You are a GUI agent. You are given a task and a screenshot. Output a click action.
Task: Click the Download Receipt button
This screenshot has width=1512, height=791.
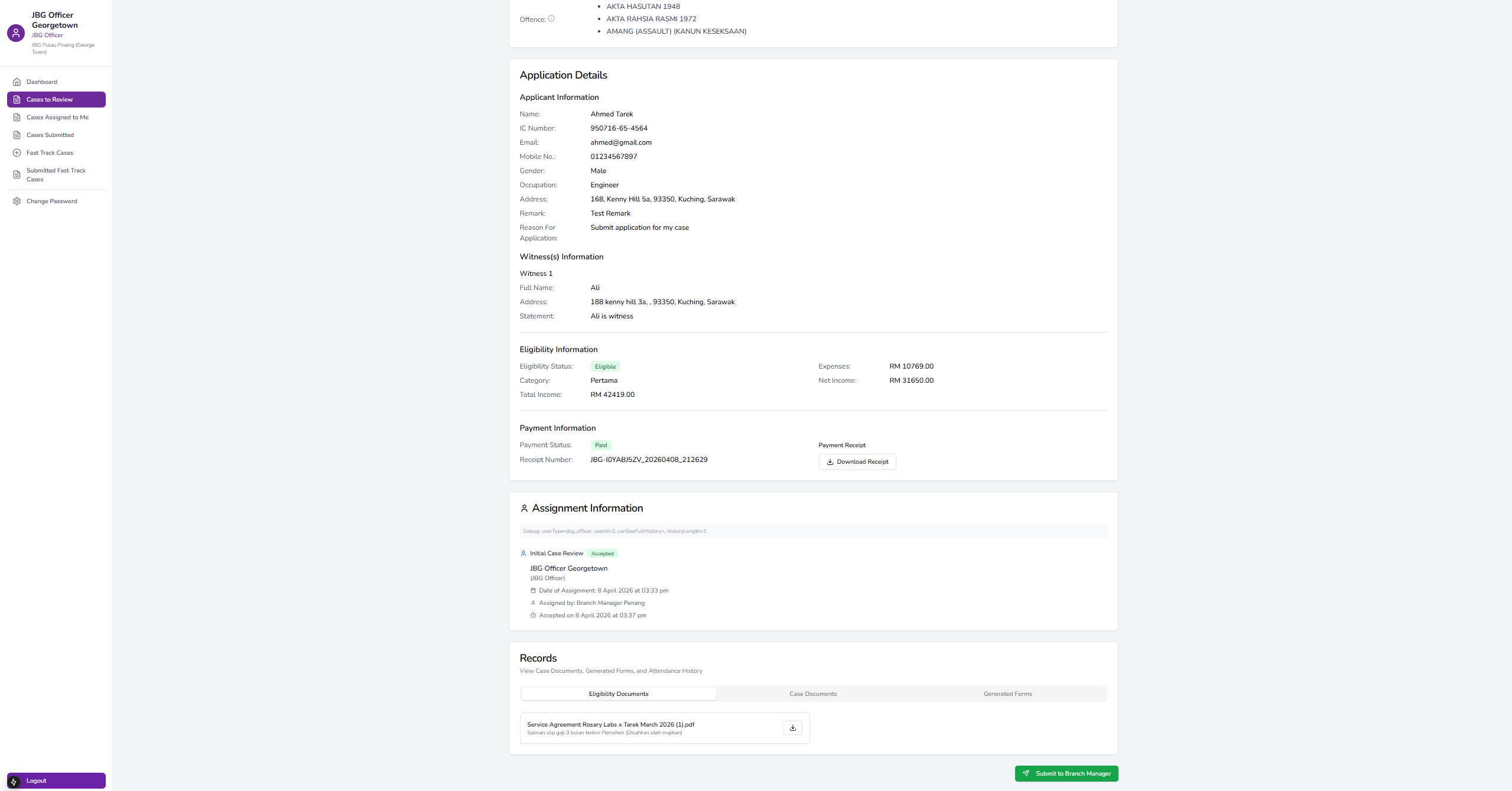857,462
